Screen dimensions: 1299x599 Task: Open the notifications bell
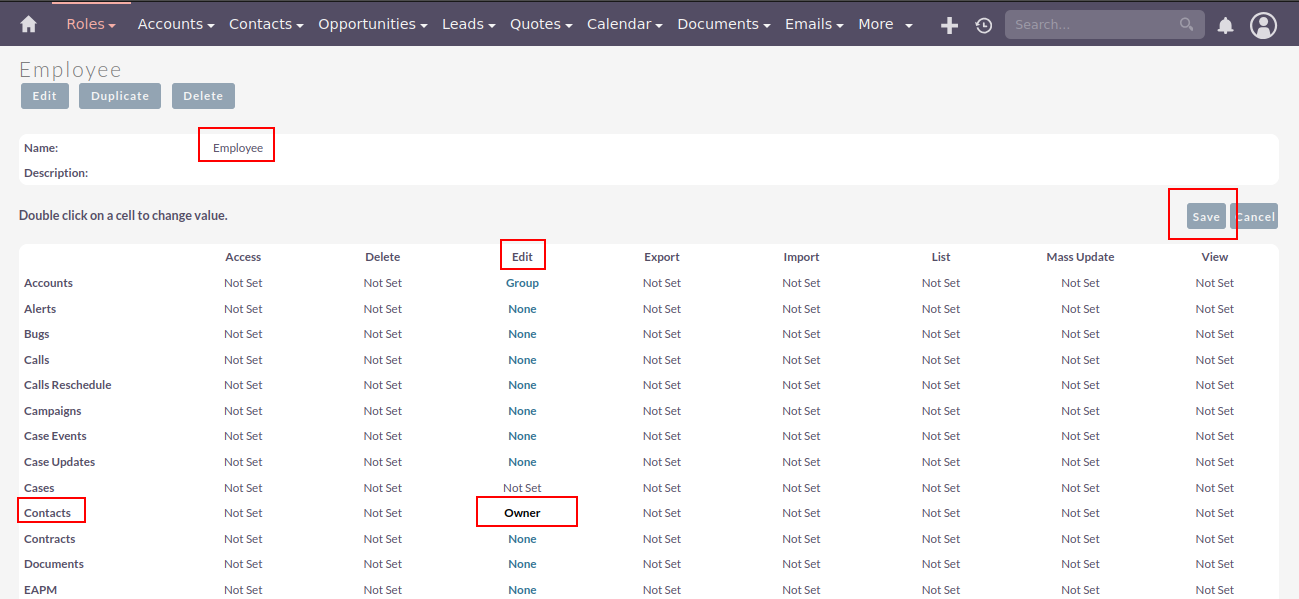[x=1226, y=25]
